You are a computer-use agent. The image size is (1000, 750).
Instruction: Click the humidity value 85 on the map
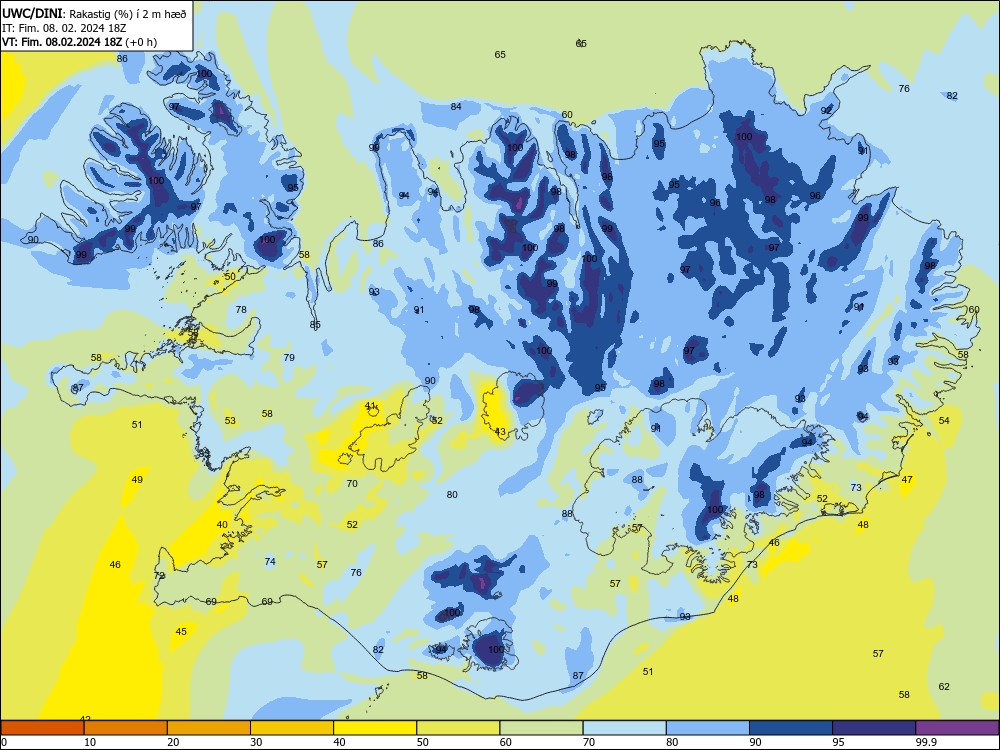[x=315, y=325]
